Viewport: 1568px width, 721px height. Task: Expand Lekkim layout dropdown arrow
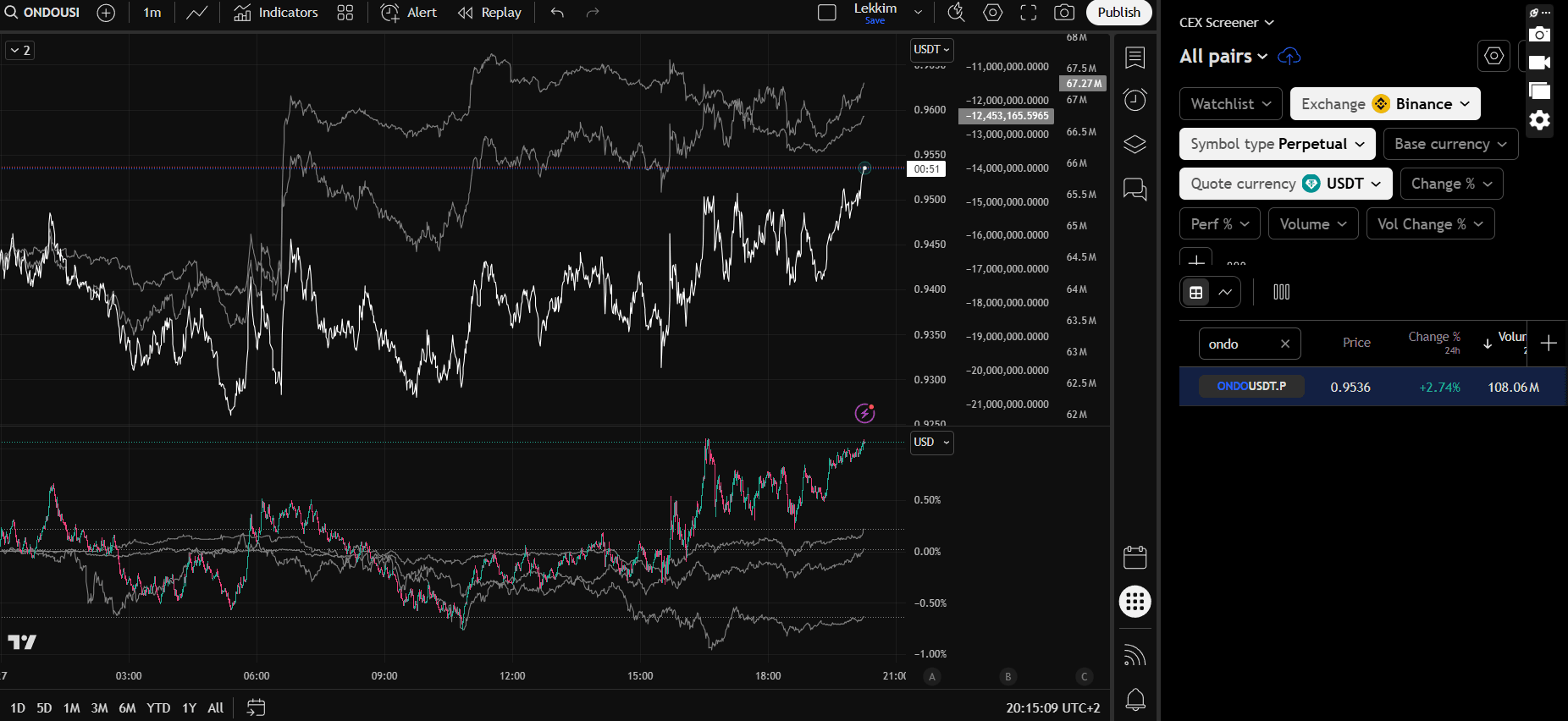click(918, 13)
